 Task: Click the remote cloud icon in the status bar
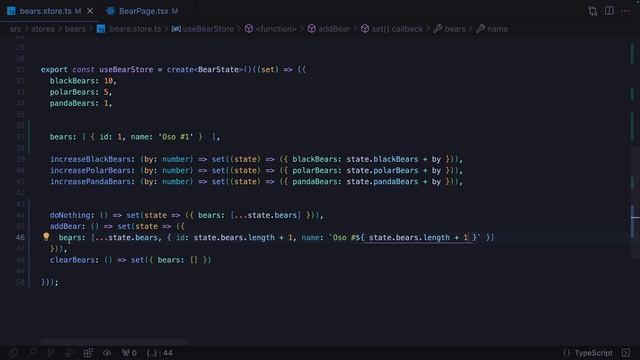[107, 353]
